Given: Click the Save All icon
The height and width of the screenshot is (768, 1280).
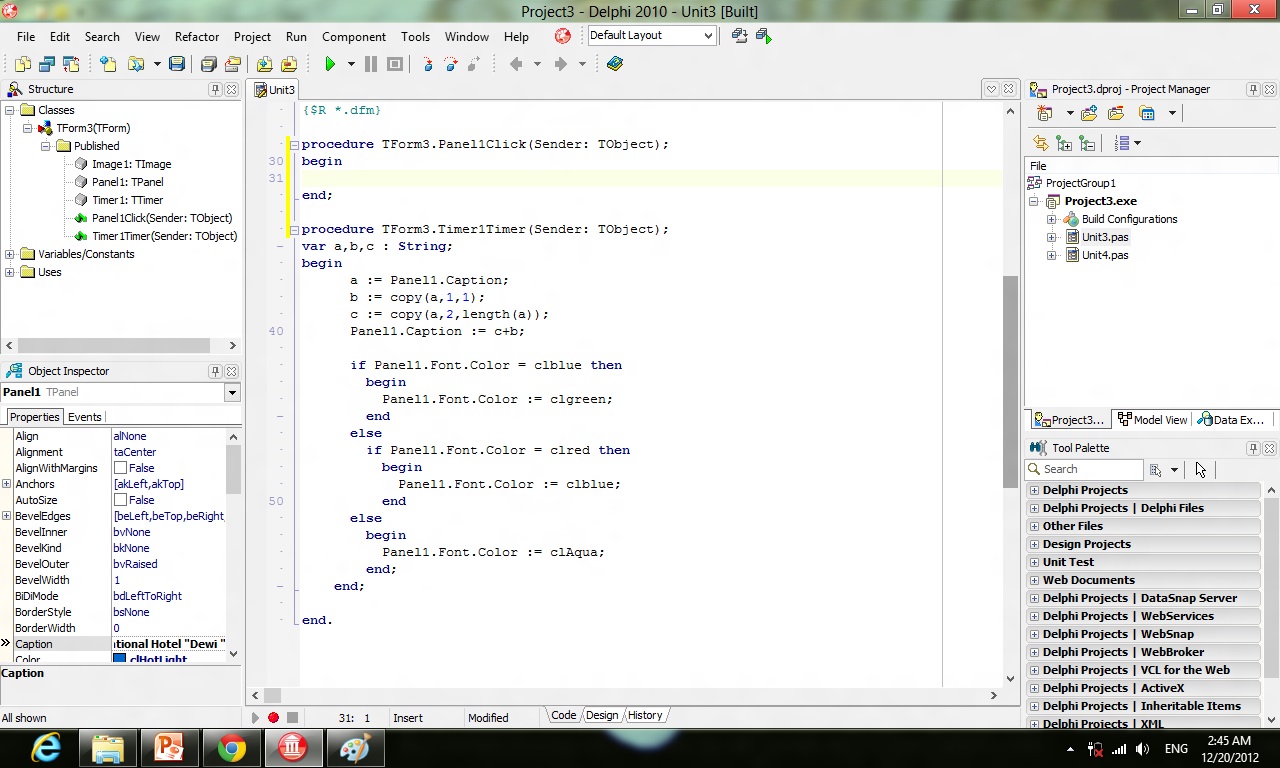Looking at the screenshot, I should 209,64.
